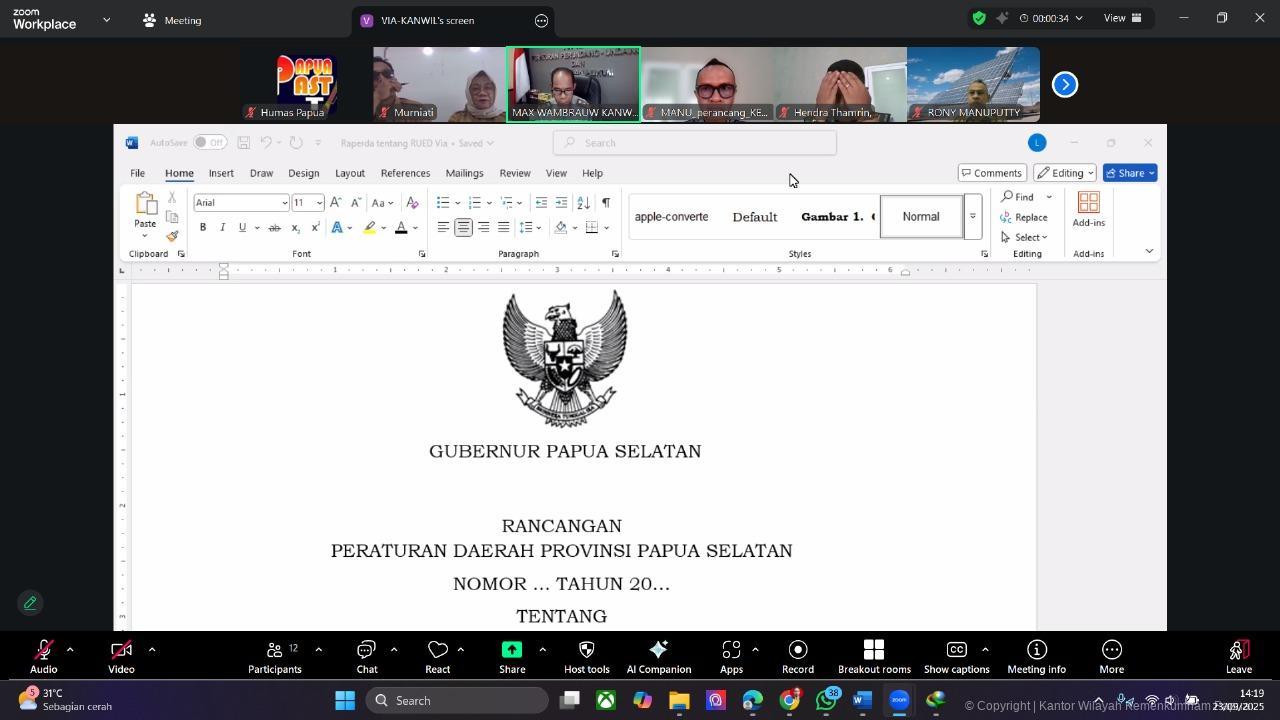Expand the Styles gallery more arrow
The image size is (1280, 720).
[972, 217]
